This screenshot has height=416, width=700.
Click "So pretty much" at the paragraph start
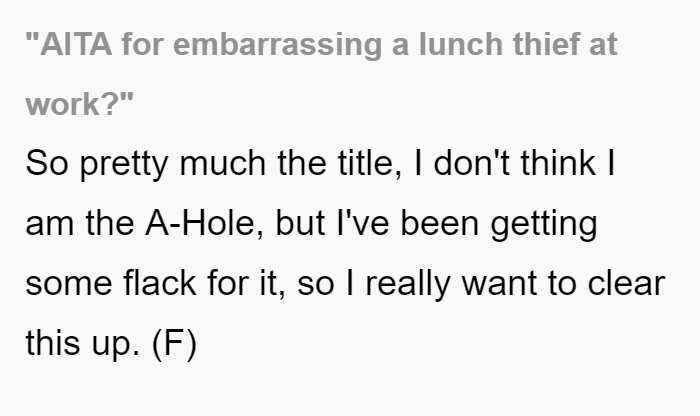tap(146, 164)
